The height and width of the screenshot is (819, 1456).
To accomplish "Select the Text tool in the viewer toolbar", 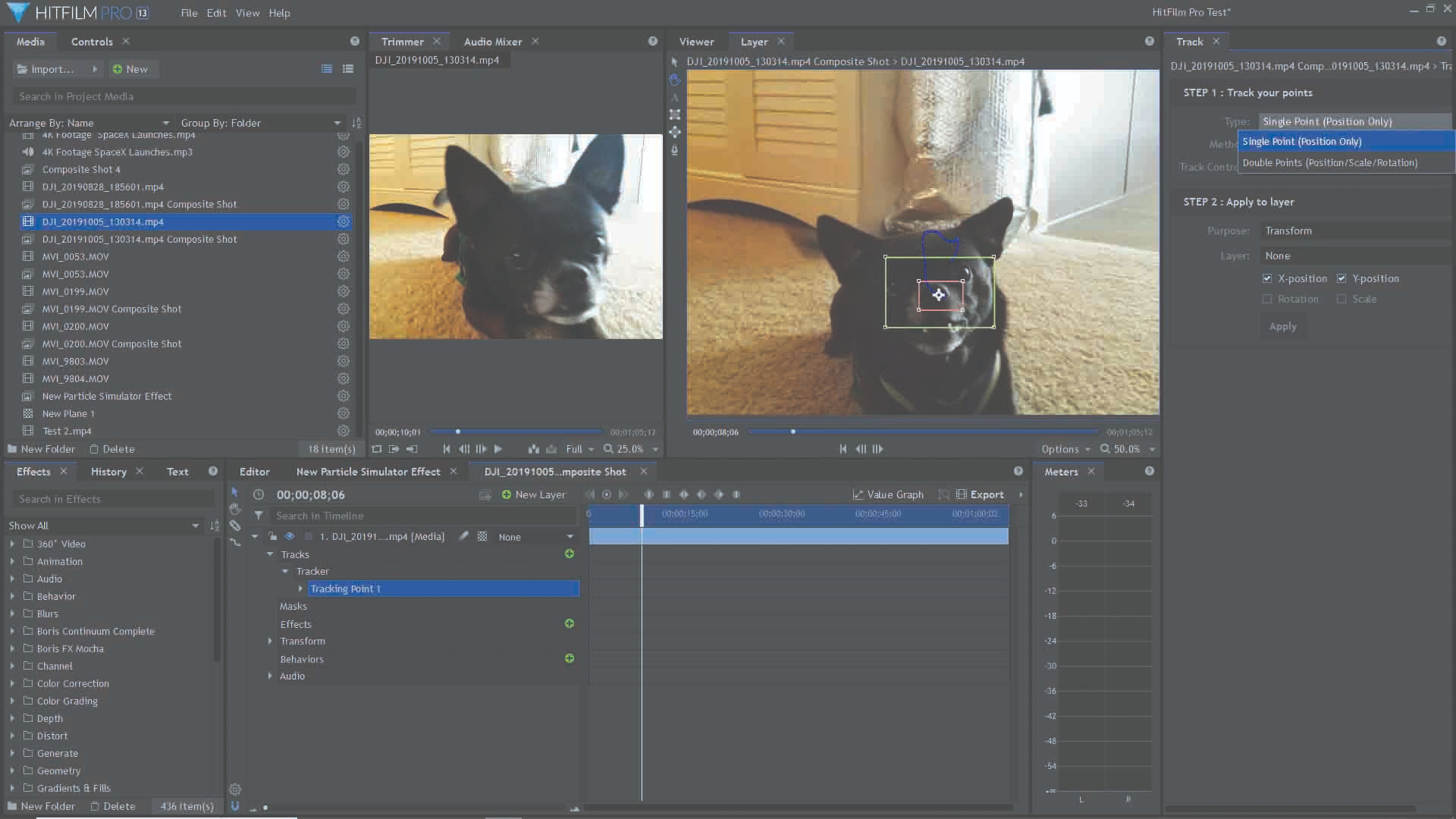I will (x=674, y=98).
